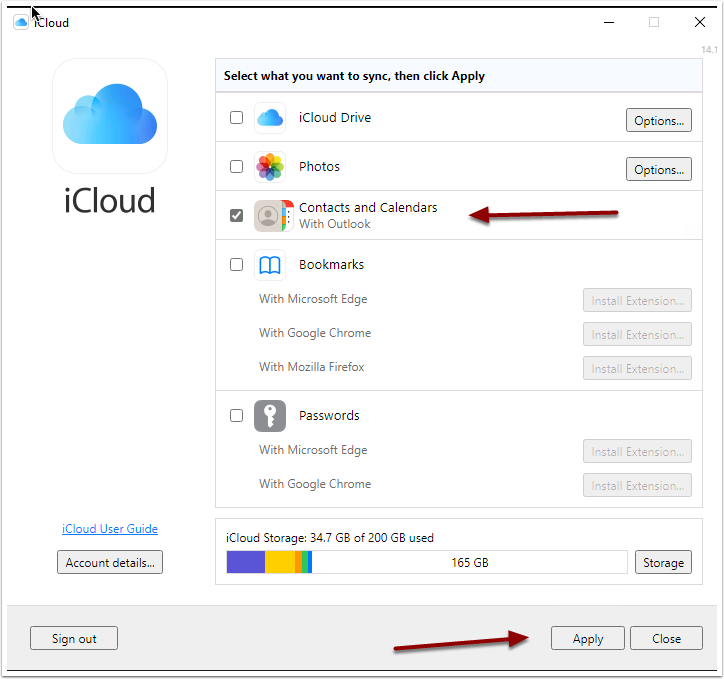Click the yellow segment of storage bar
The image size is (724, 679).
pos(280,562)
